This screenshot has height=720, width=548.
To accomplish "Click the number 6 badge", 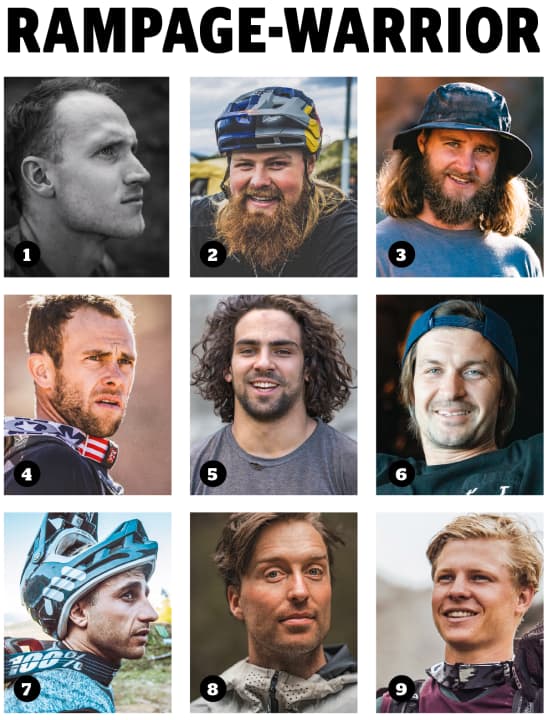I will coord(401,473).
